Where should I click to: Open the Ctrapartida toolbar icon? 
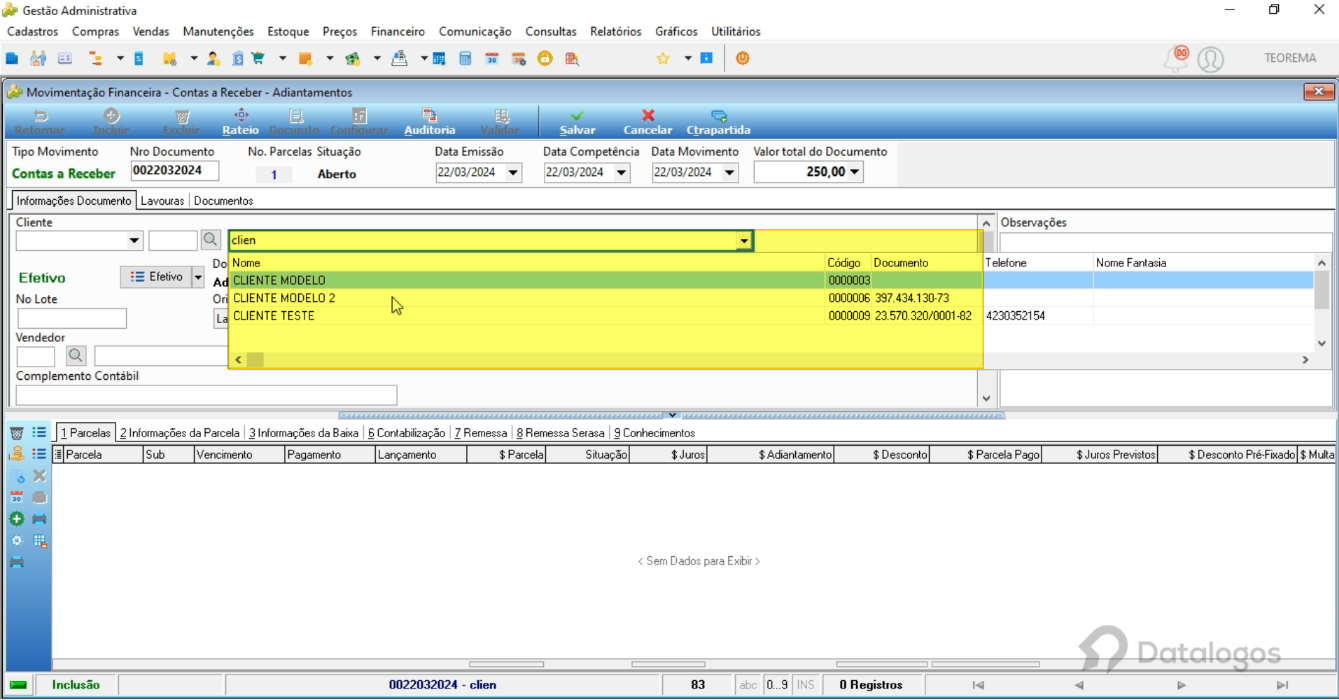click(x=718, y=116)
